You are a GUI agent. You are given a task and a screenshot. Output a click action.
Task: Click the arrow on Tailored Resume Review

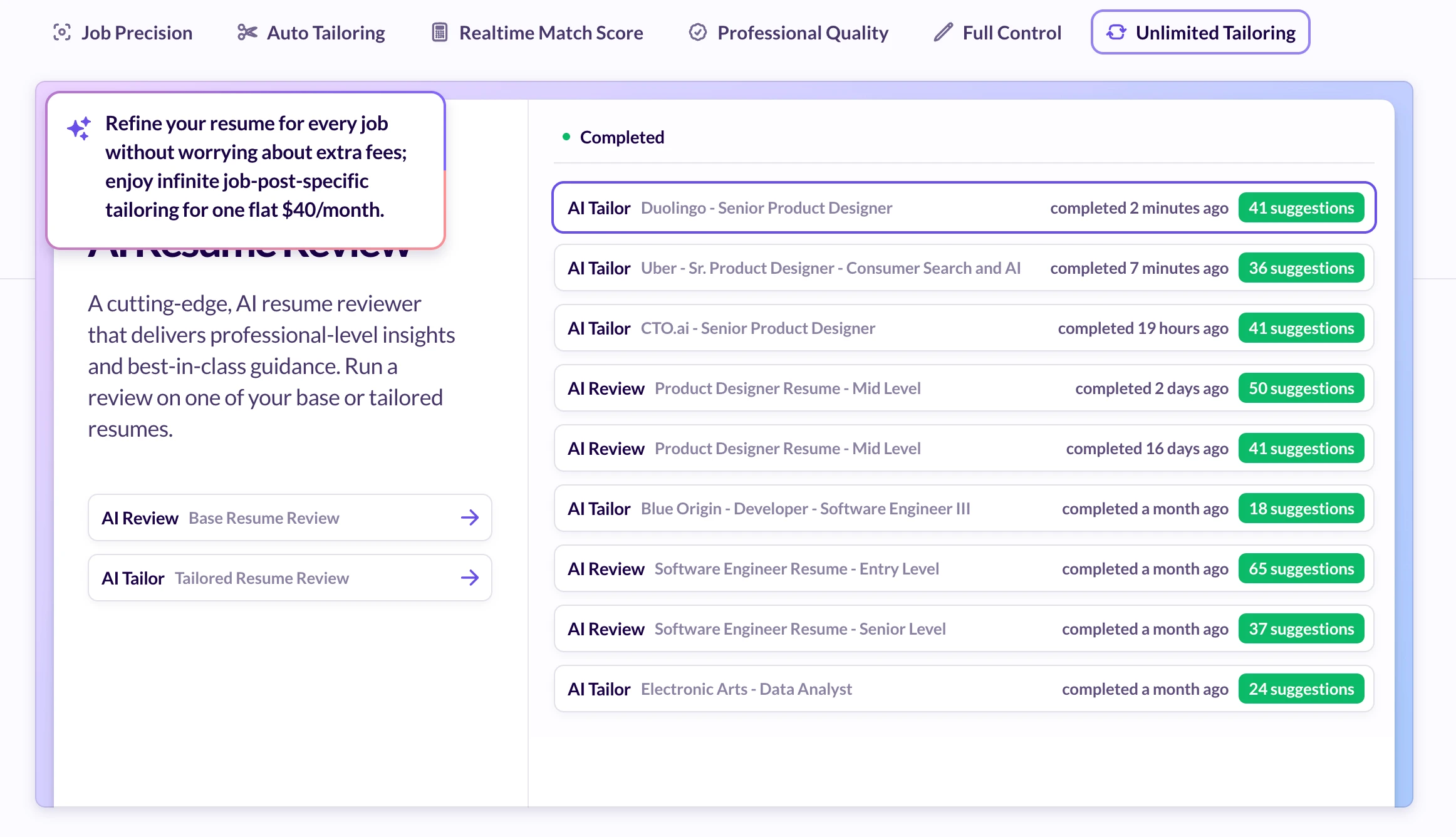coord(469,578)
